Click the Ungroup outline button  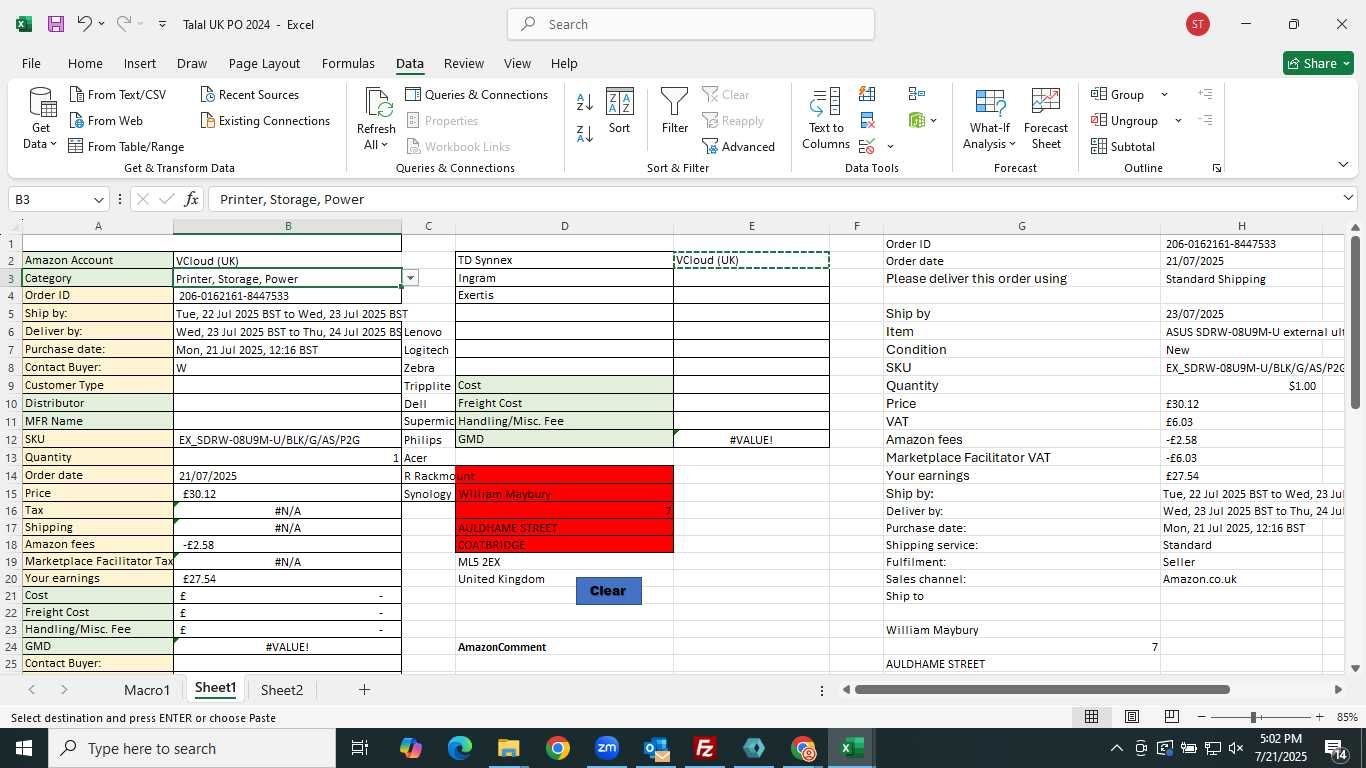pos(1125,120)
